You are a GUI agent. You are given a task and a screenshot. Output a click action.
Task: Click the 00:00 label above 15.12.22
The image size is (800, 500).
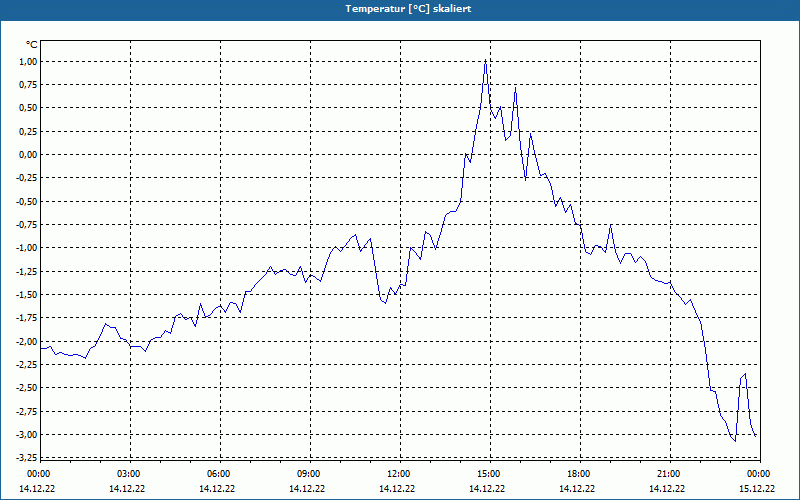pos(759,473)
